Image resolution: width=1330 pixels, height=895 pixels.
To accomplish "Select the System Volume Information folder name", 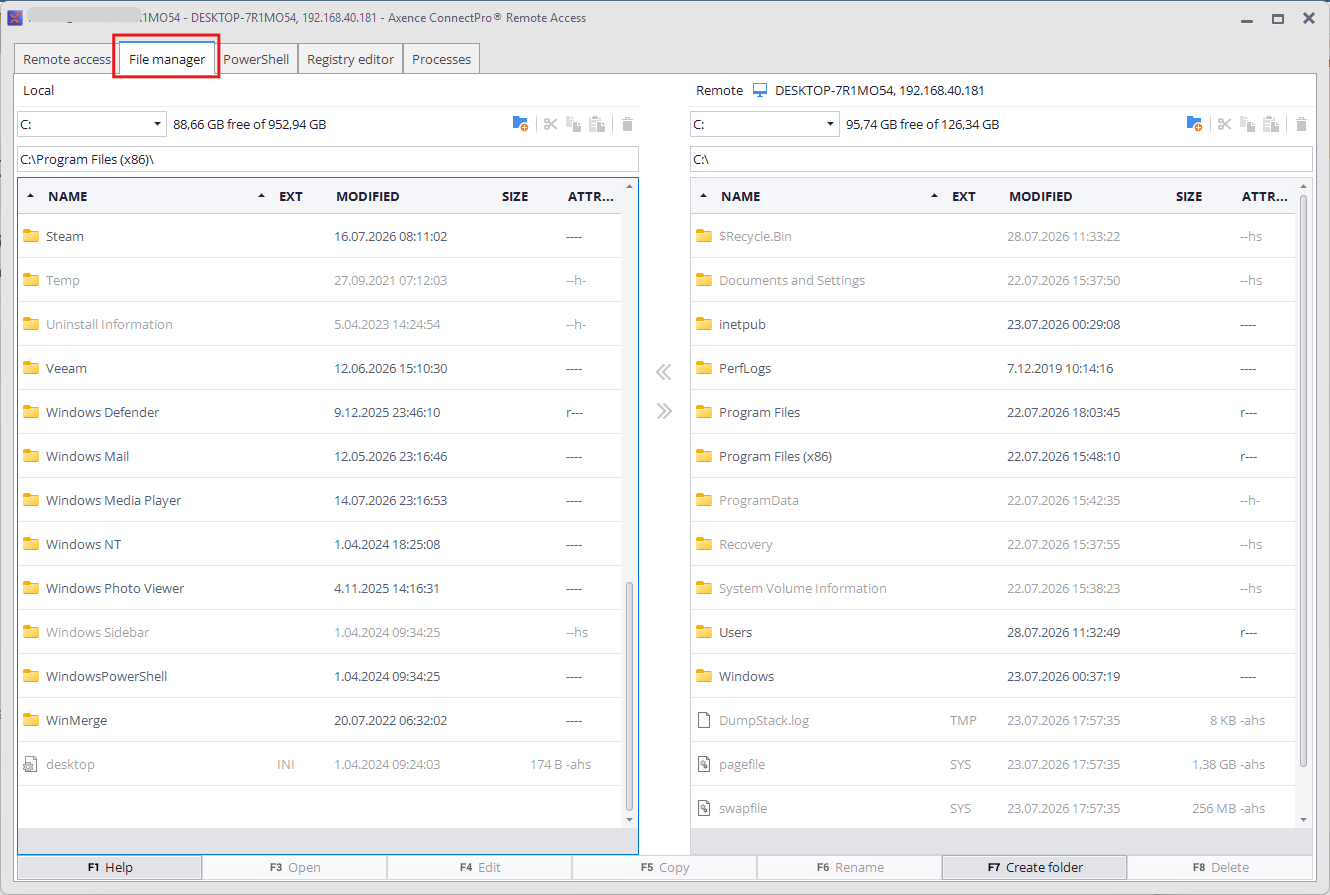I will pos(803,588).
